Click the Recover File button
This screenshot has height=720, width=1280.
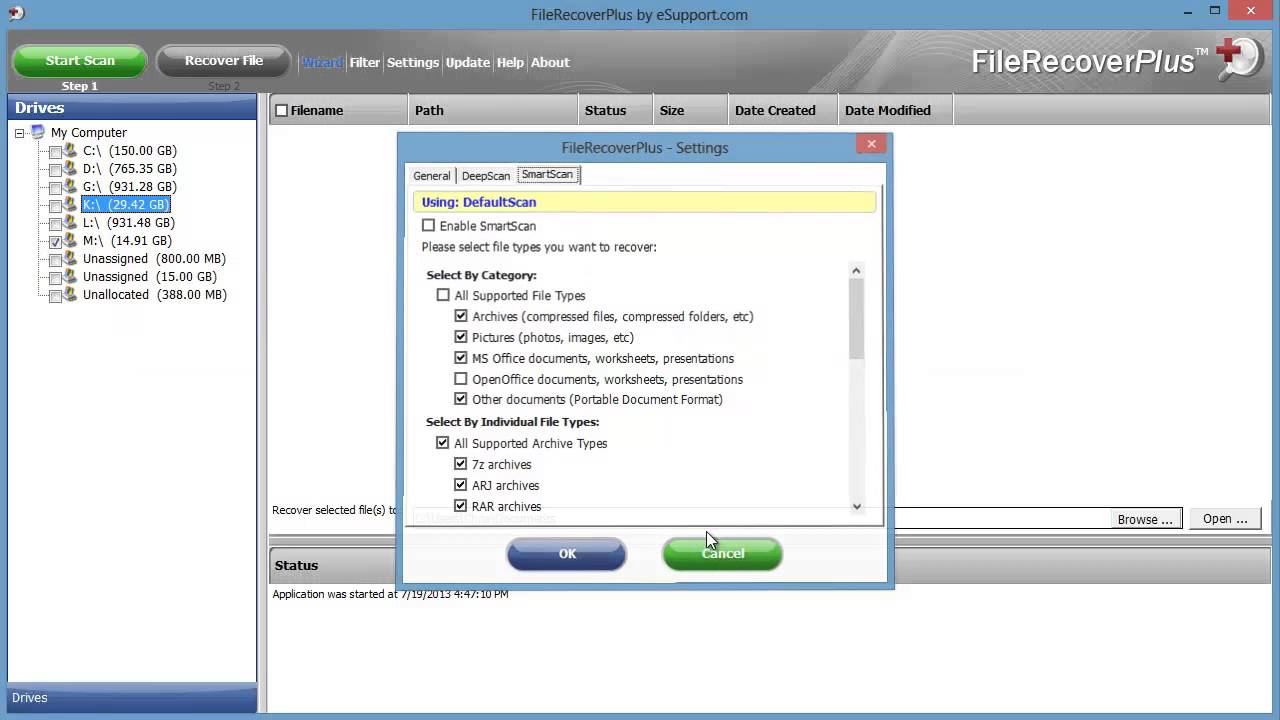coord(224,61)
